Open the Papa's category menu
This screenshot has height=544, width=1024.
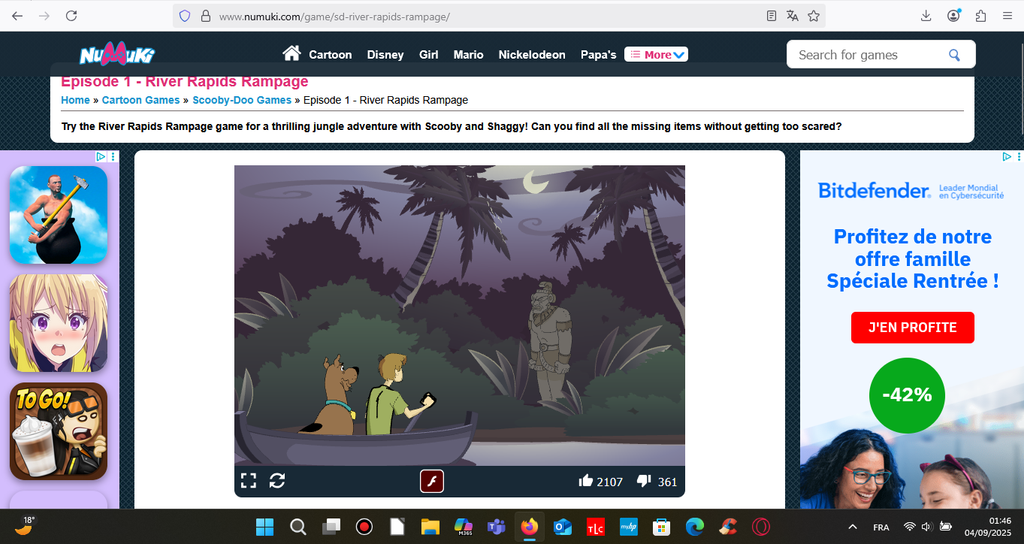point(598,55)
